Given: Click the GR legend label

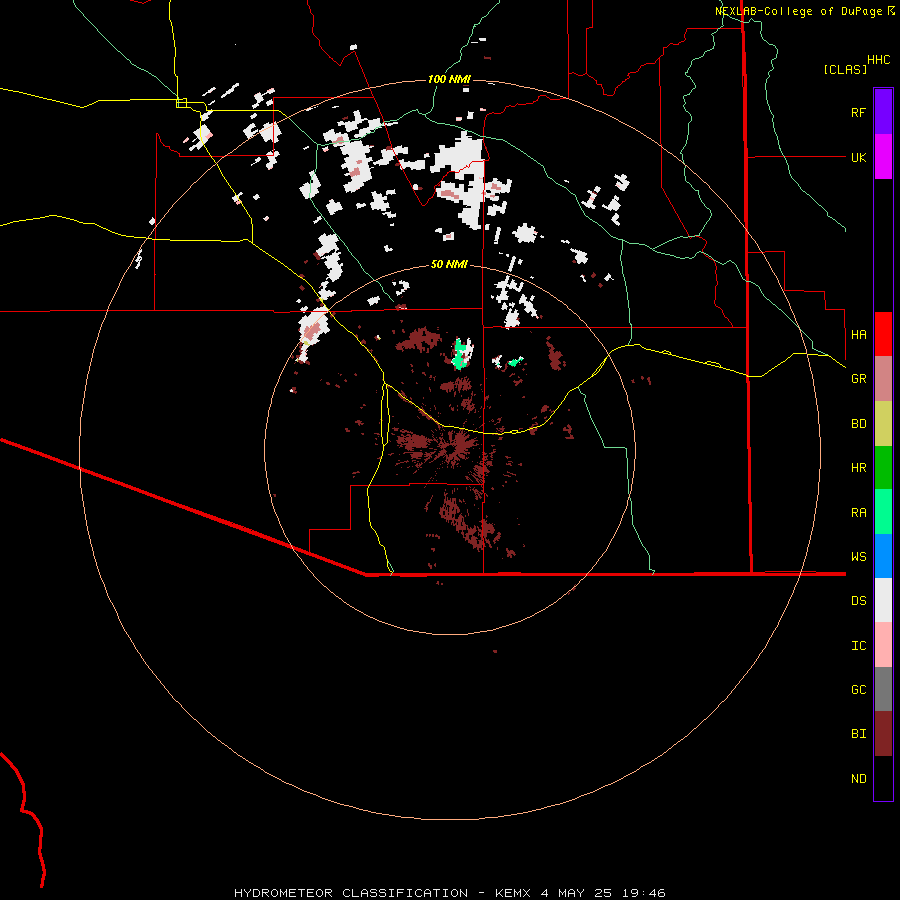Looking at the screenshot, I should [x=858, y=379].
